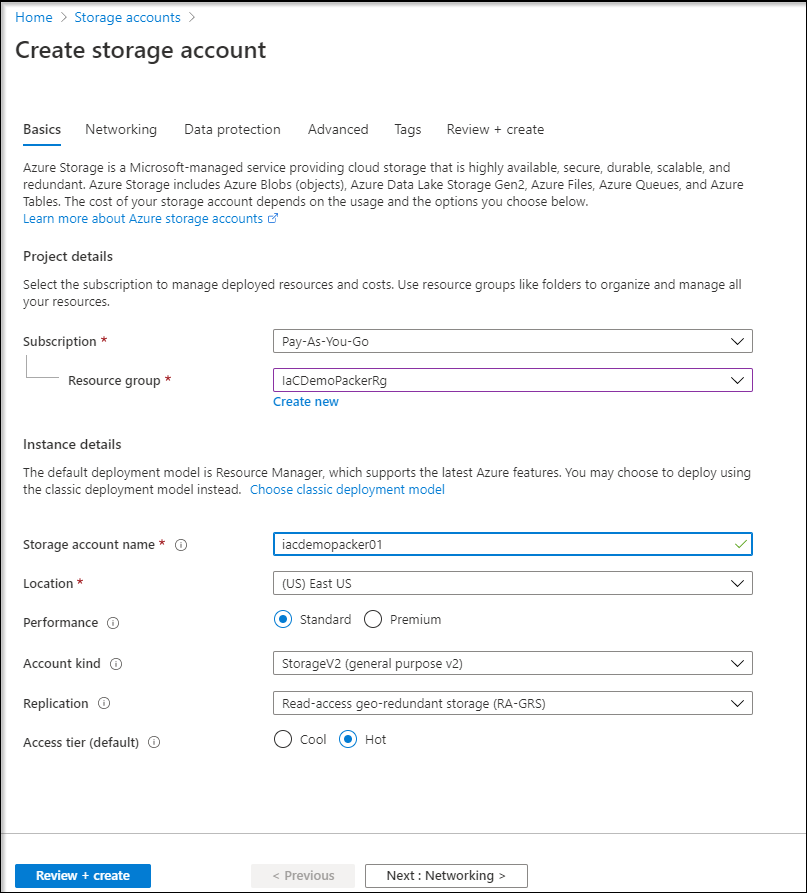Click the Performance info icon

(113, 623)
